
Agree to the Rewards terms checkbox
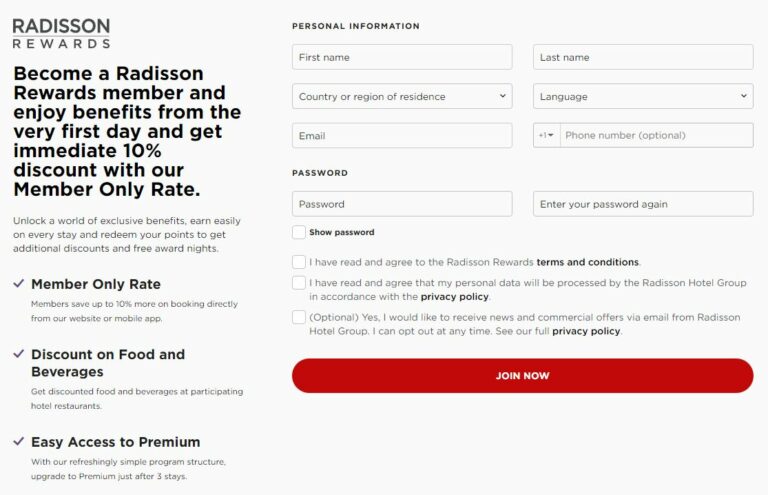click(299, 262)
